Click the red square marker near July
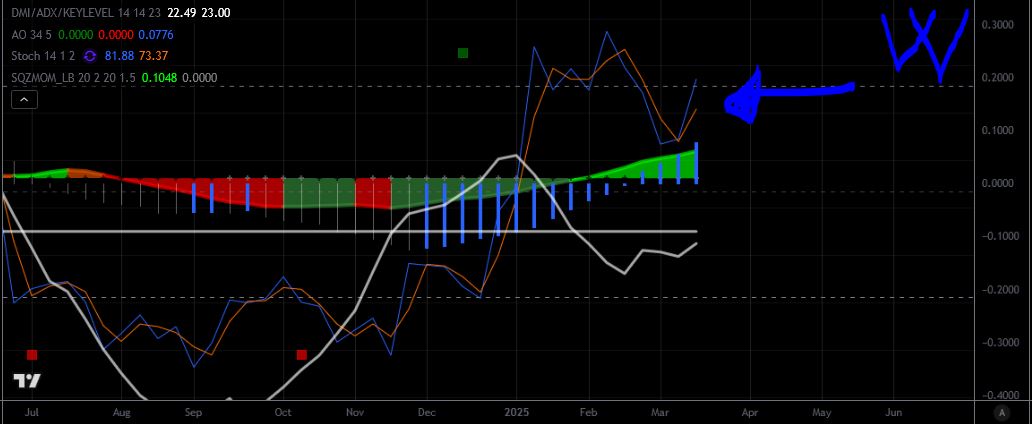Image resolution: width=1032 pixels, height=424 pixels. [x=32, y=355]
